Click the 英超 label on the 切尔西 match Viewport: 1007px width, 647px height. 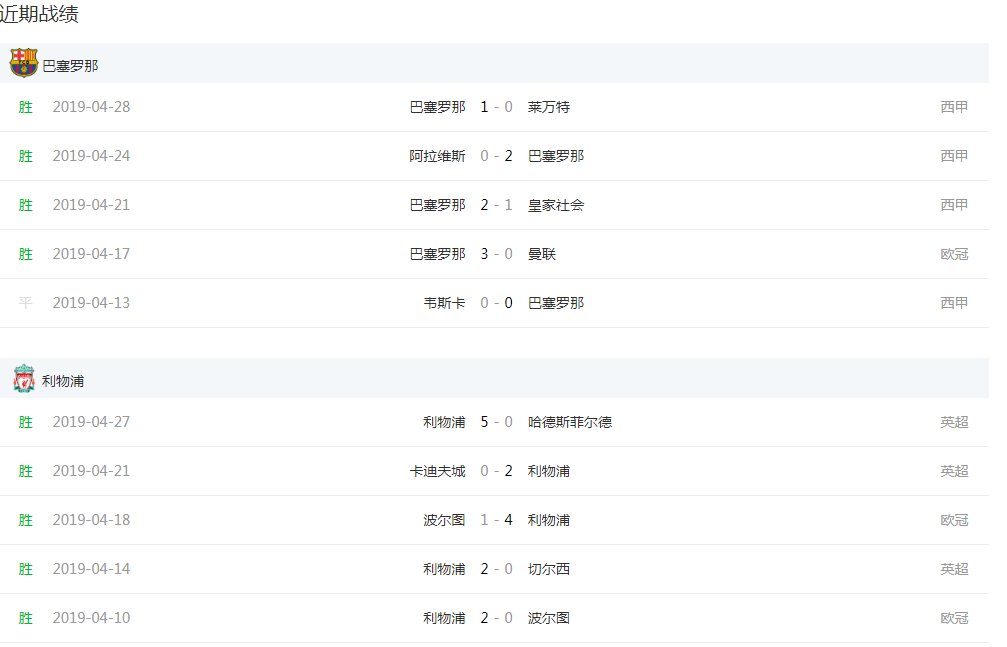954,569
